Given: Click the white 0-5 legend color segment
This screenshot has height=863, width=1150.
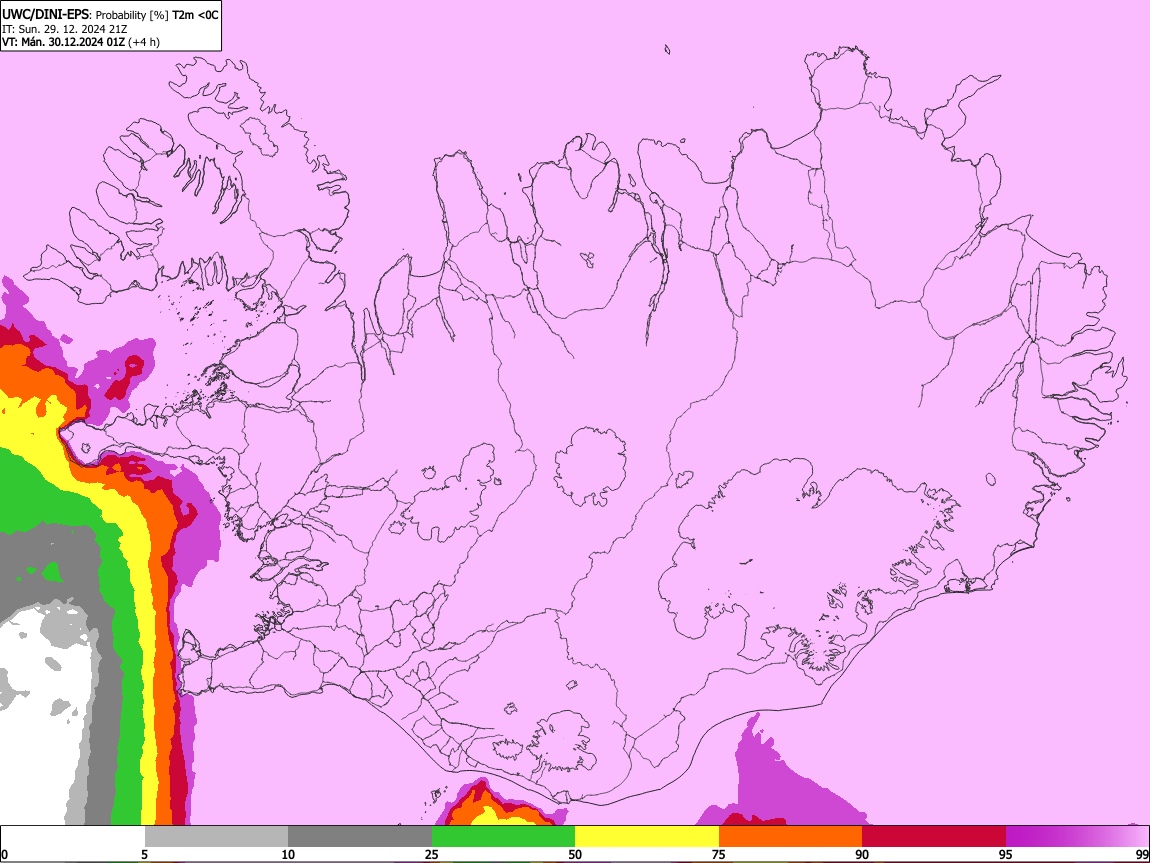Looking at the screenshot, I should 73,837.
